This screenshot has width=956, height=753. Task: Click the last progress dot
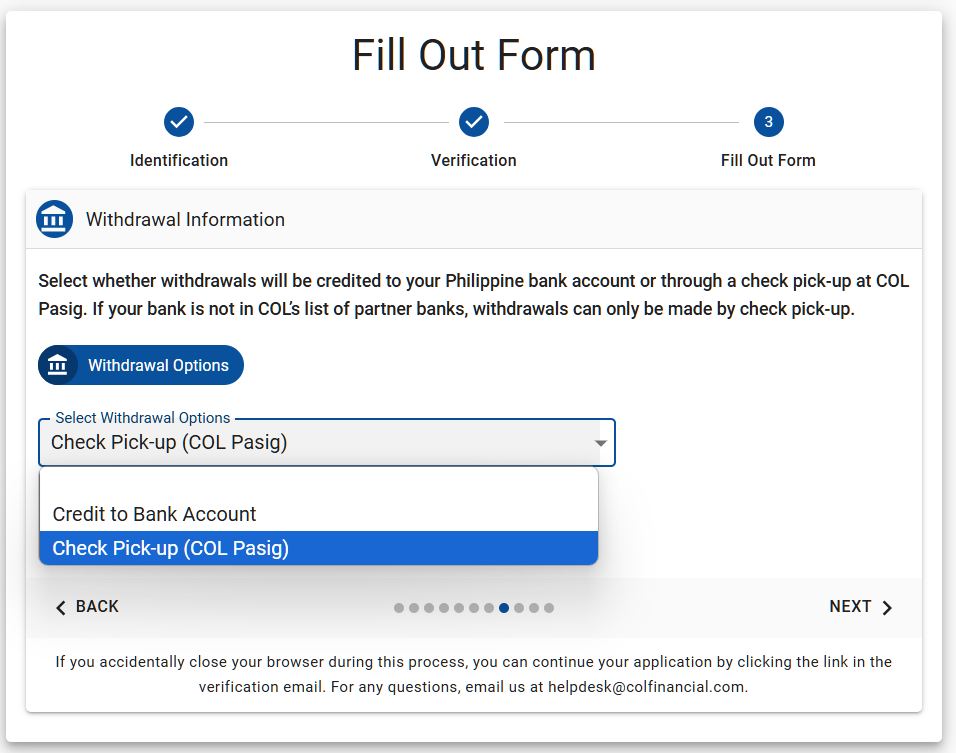click(x=549, y=608)
